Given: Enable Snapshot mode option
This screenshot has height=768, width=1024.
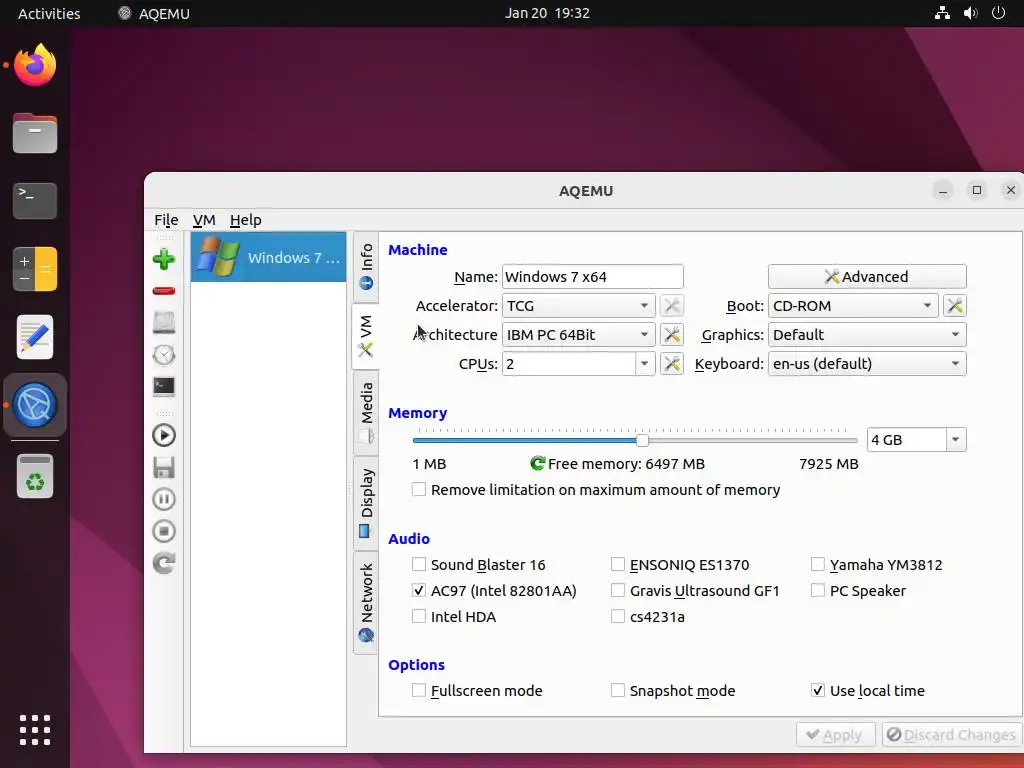Looking at the screenshot, I should (618, 690).
